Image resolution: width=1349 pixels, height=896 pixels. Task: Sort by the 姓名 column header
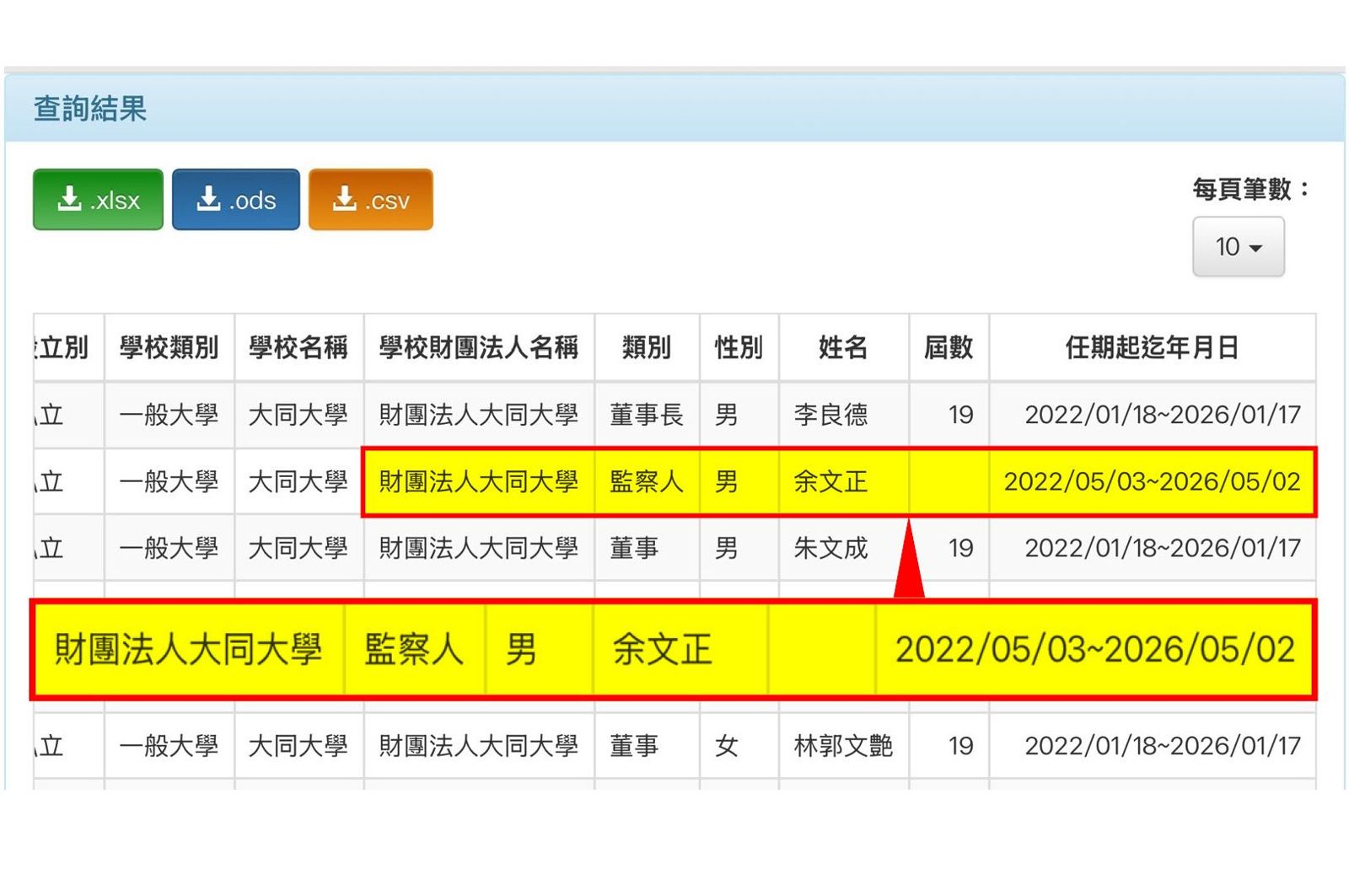tap(843, 347)
